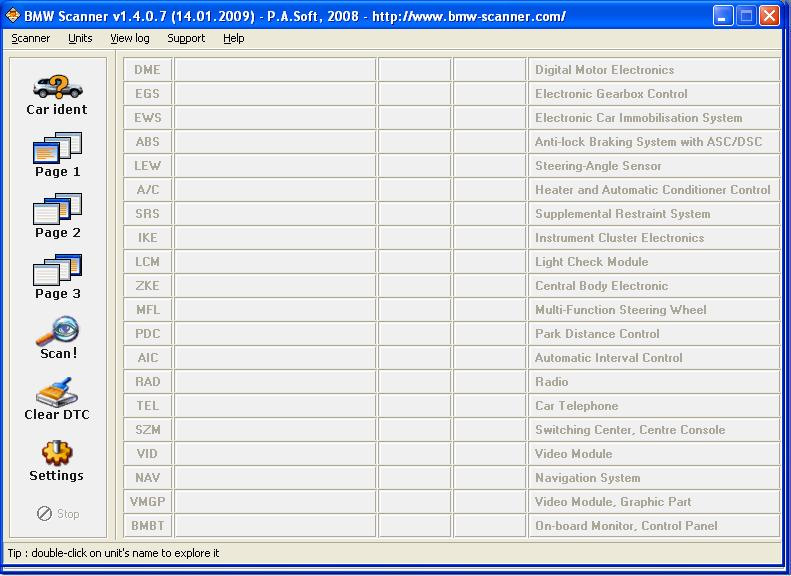Click the Video Module description
Viewport: 791px width, 576px height.
click(574, 454)
